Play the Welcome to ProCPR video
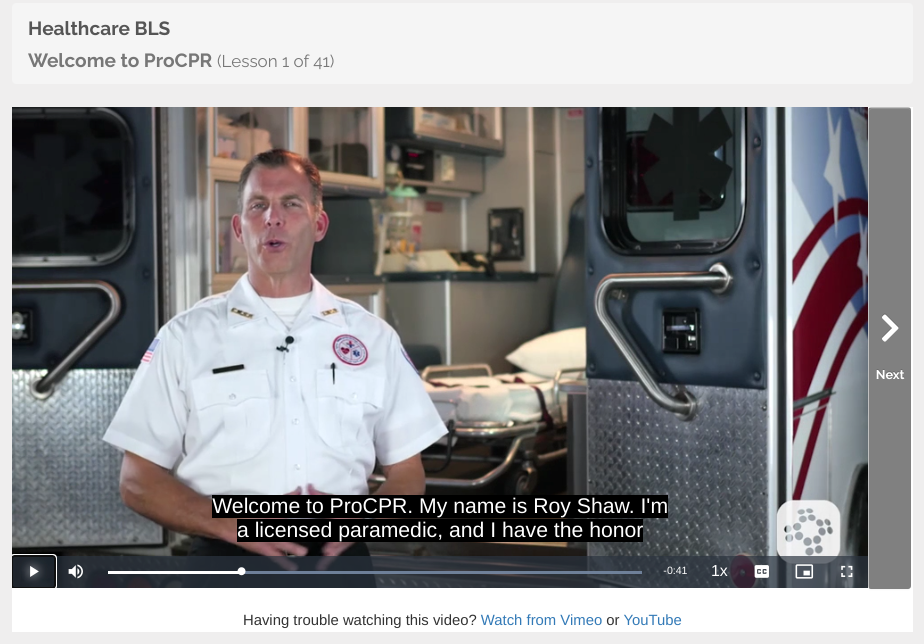The height and width of the screenshot is (644, 924). tap(34, 571)
